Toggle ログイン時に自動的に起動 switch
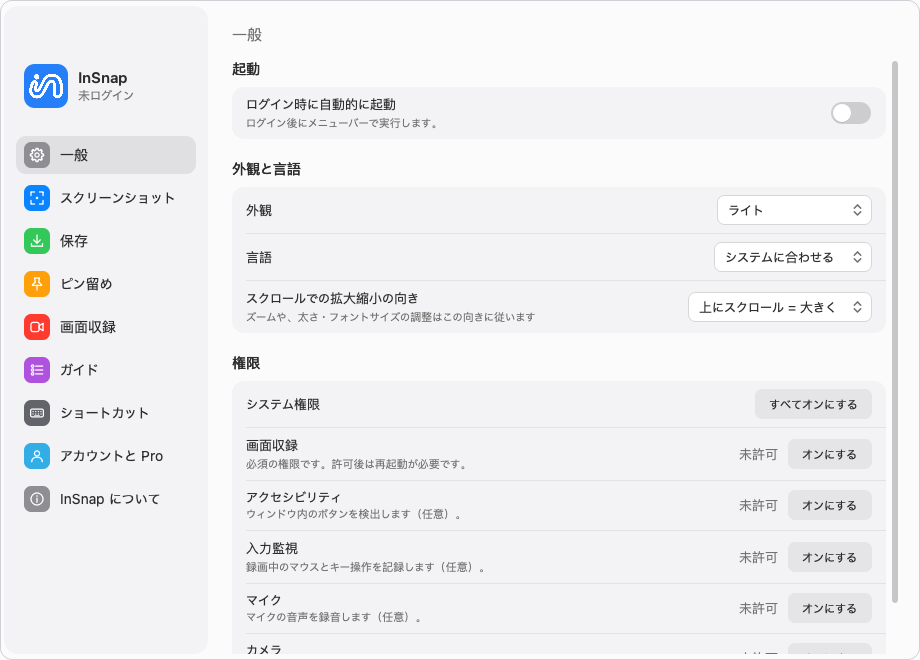Image resolution: width=920 pixels, height=660 pixels. 851,113
